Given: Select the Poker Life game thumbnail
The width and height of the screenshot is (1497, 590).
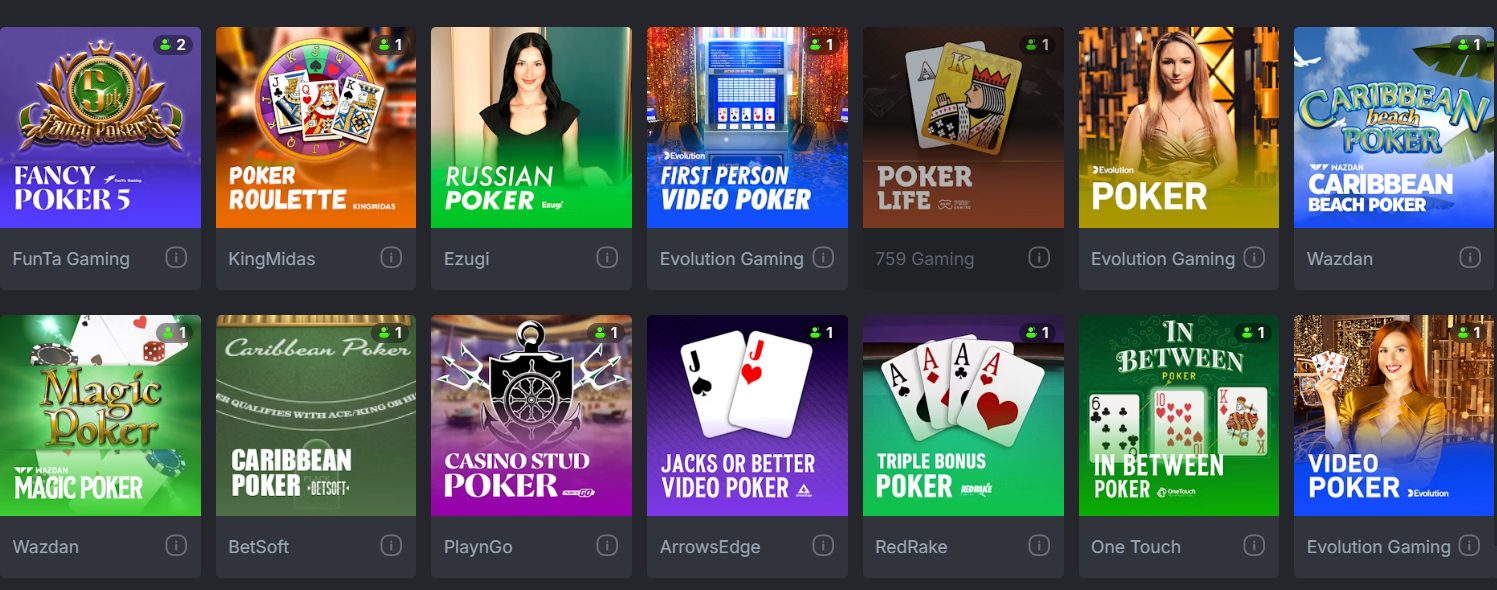Looking at the screenshot, I should coord(963,128).
